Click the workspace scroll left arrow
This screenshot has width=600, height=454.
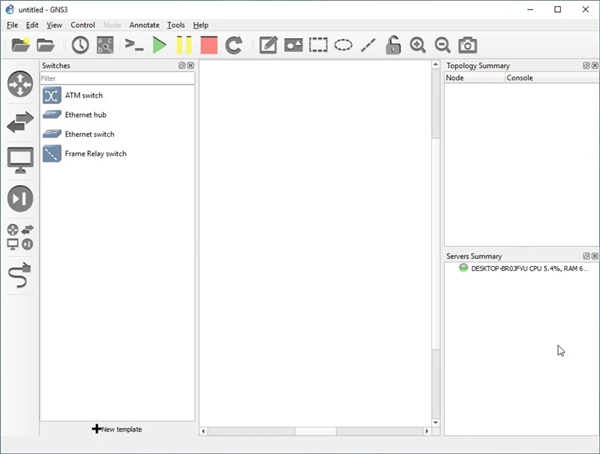pyautogui.click(x=203, y=431)
